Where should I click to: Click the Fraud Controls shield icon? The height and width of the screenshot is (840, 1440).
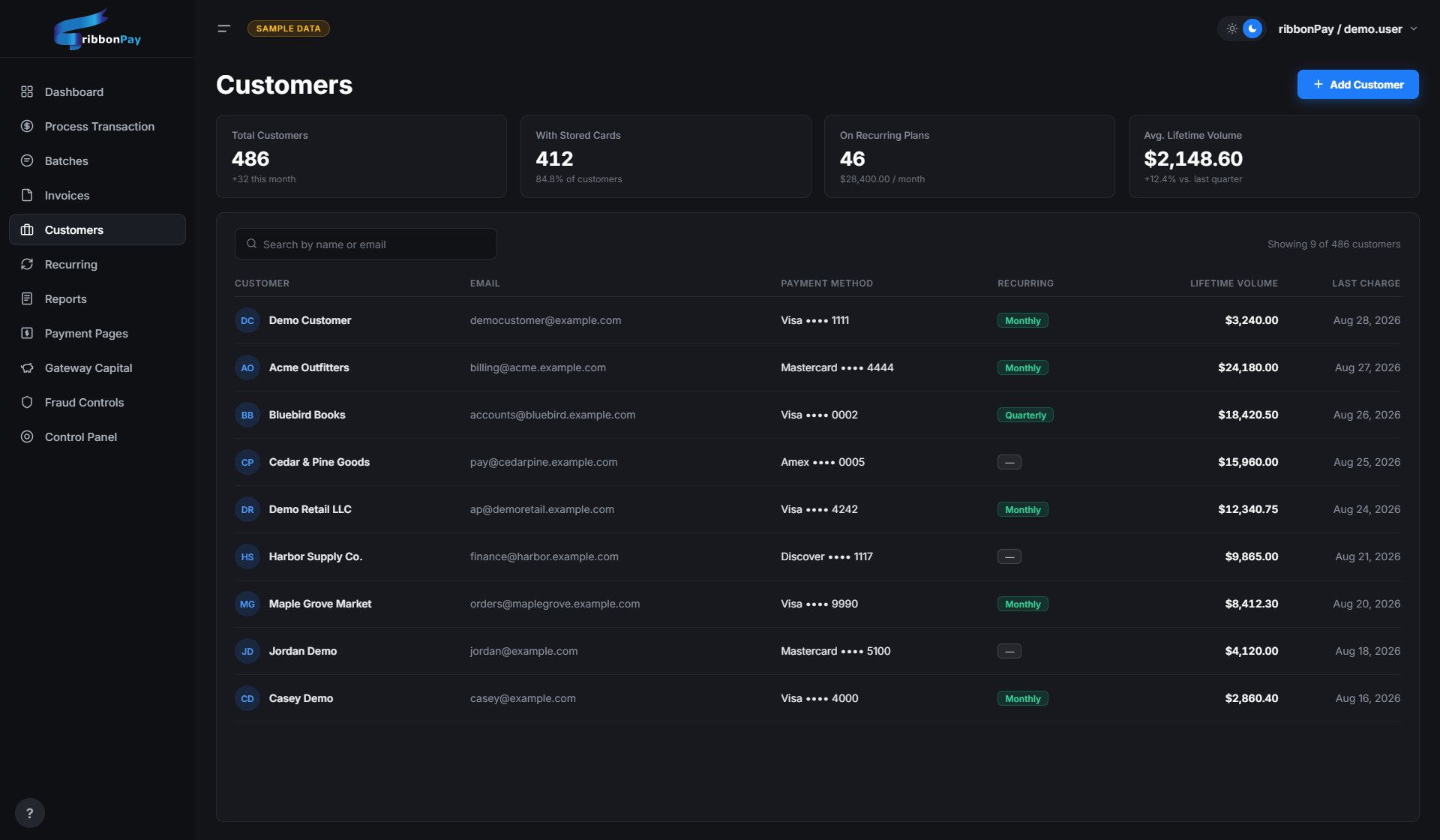click(x=27, y=402)
